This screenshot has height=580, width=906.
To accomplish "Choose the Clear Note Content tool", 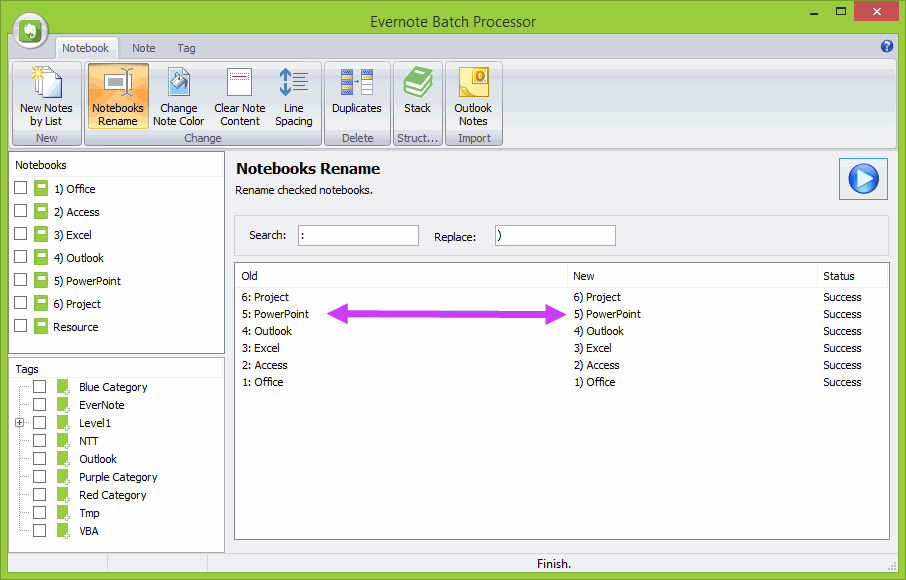I will pos(240,96).
